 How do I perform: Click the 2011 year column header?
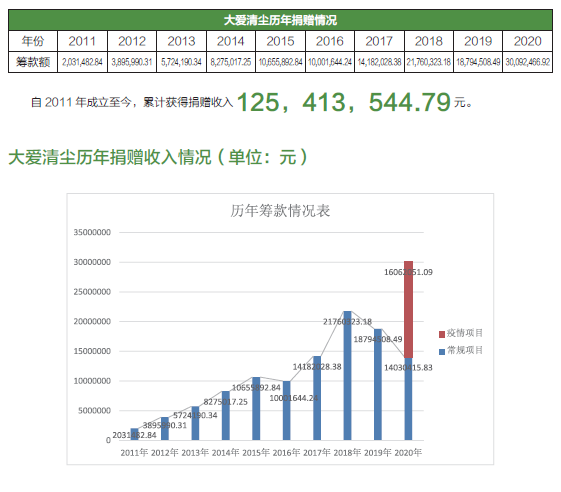[x=82, y=41]
